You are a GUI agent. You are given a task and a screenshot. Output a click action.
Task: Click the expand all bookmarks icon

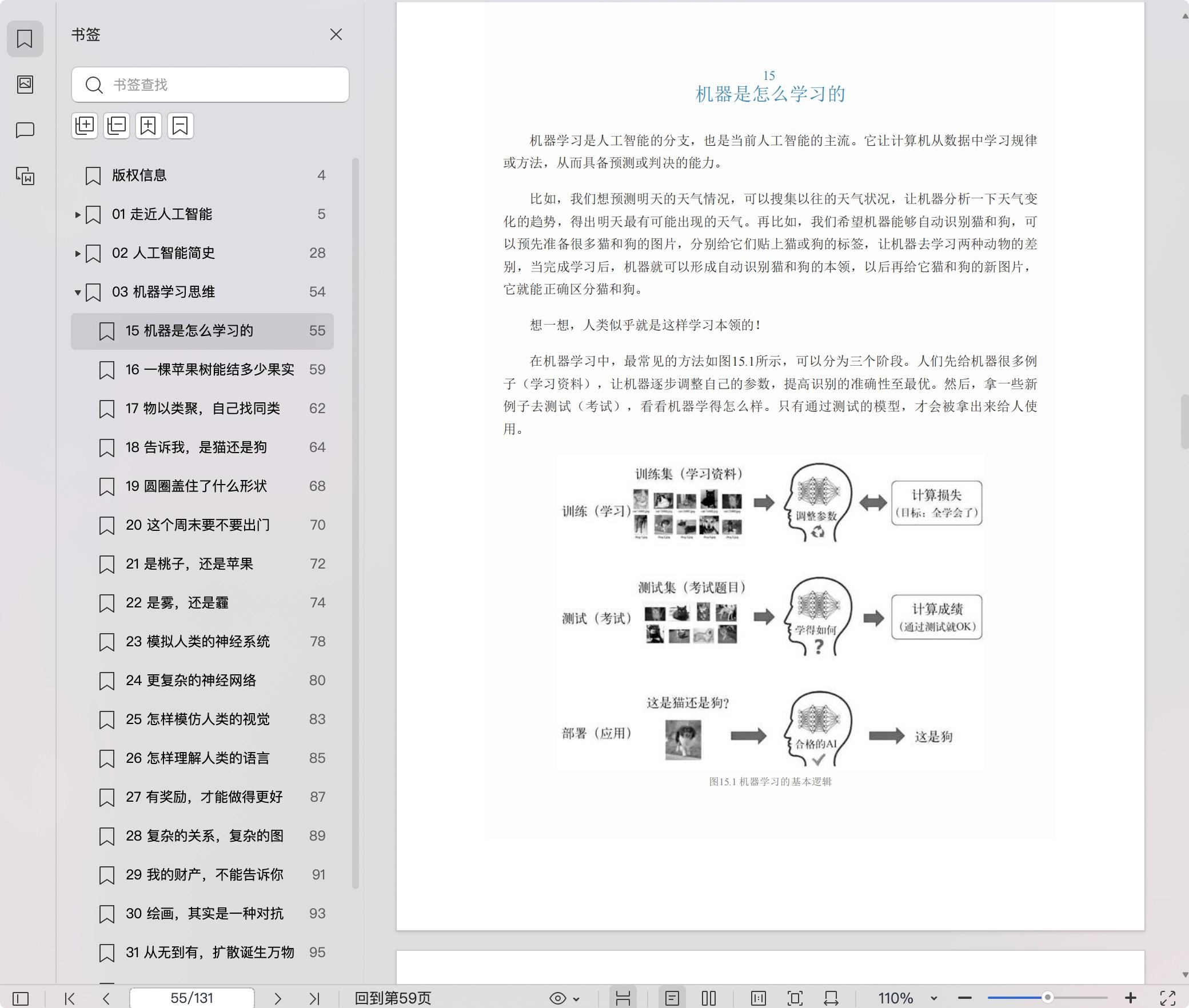[85, 126]
